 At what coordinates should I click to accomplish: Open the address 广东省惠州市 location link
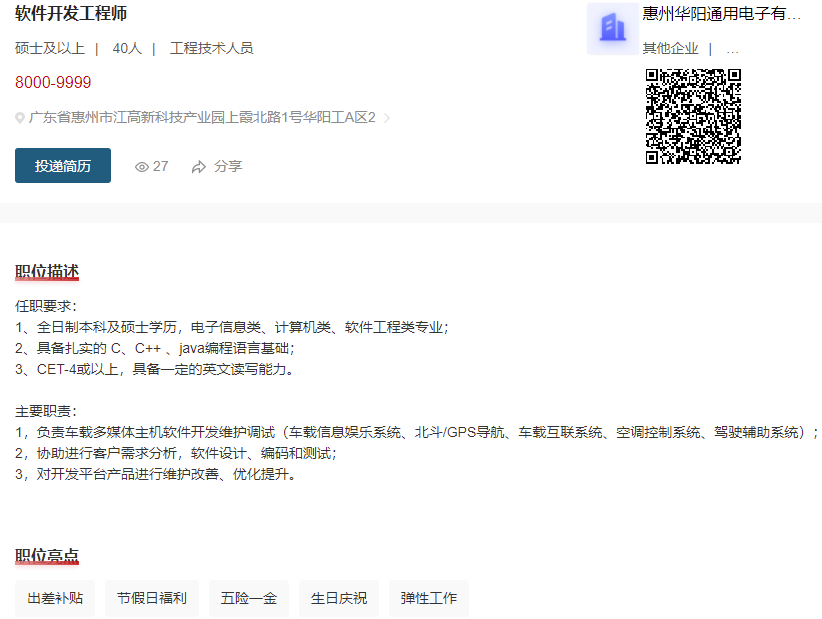pyautogui.click(x=202, y=117)
